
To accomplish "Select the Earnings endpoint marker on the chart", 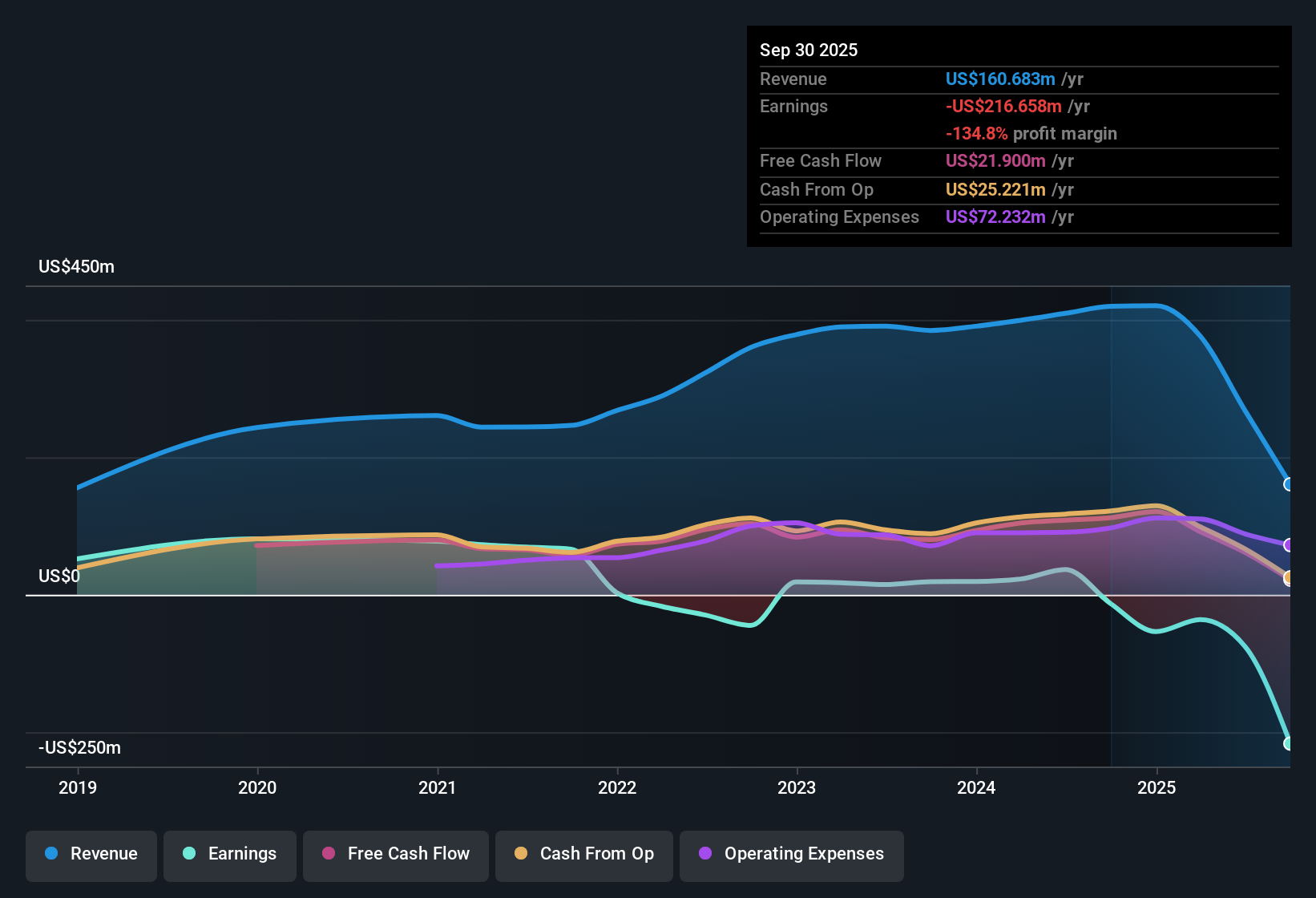I will (x=1289, y=742).
